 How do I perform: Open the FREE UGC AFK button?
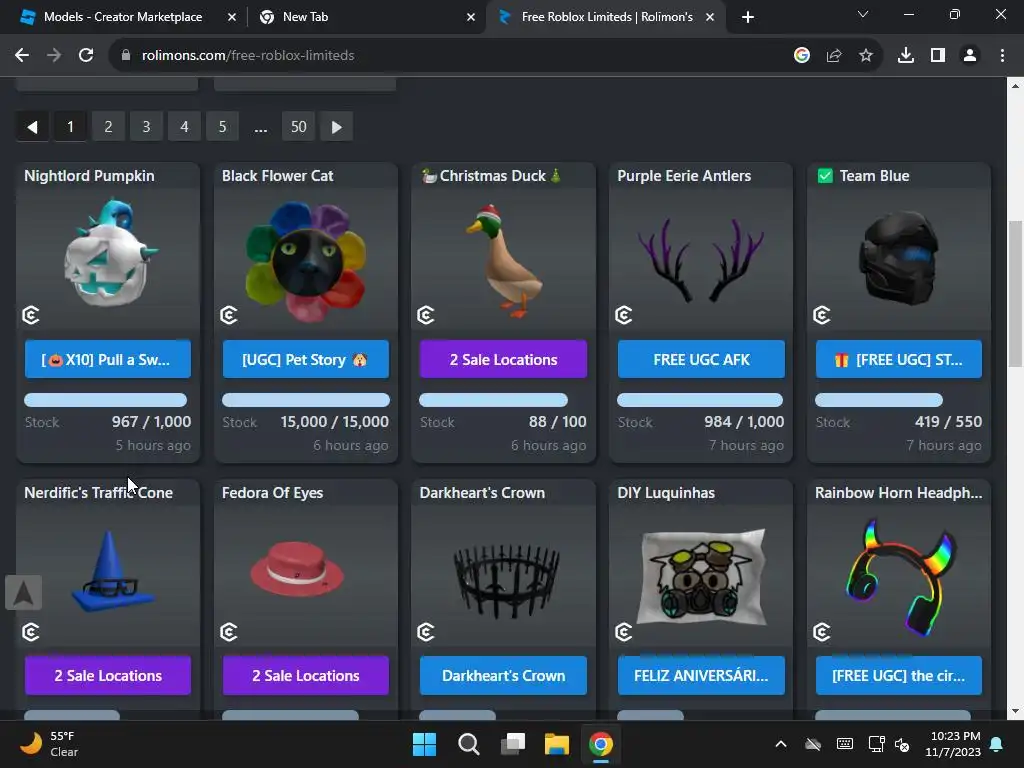click(701, 359)
